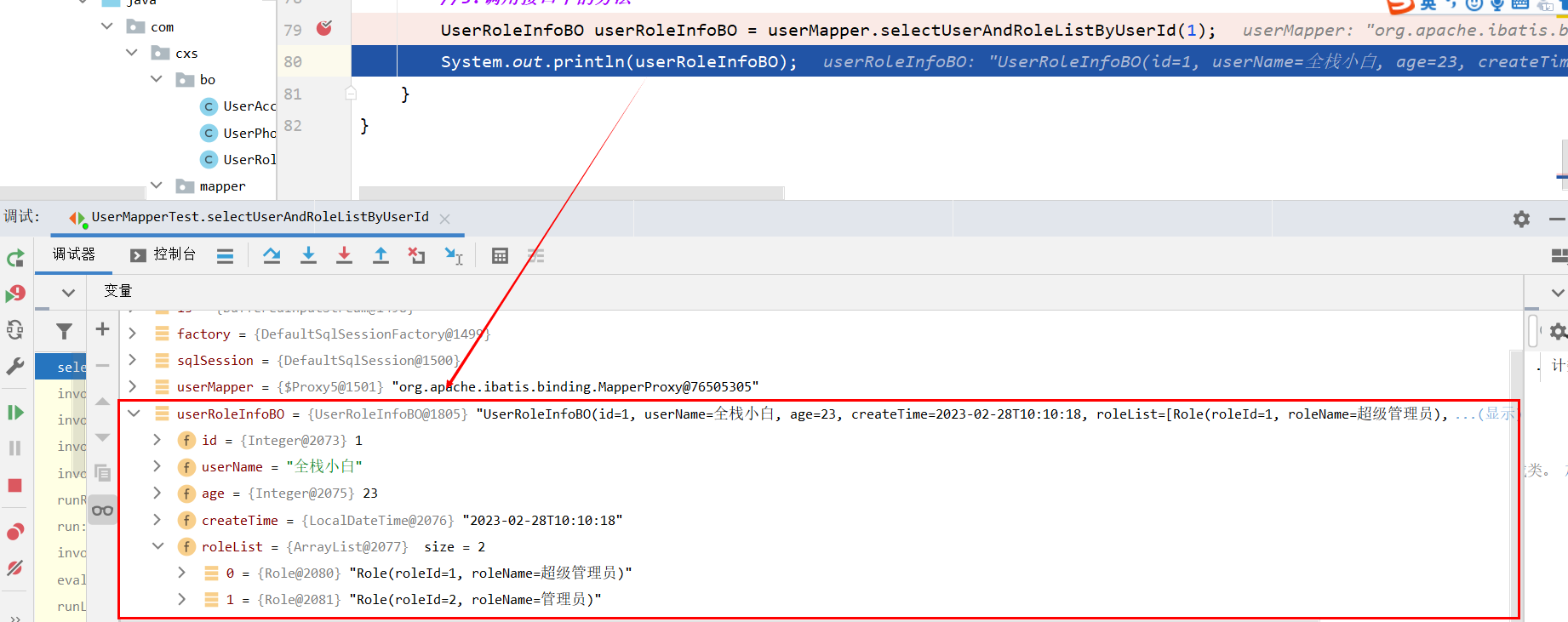
Task: Click the frames filter funnel icon
Action: click(64, 331)
